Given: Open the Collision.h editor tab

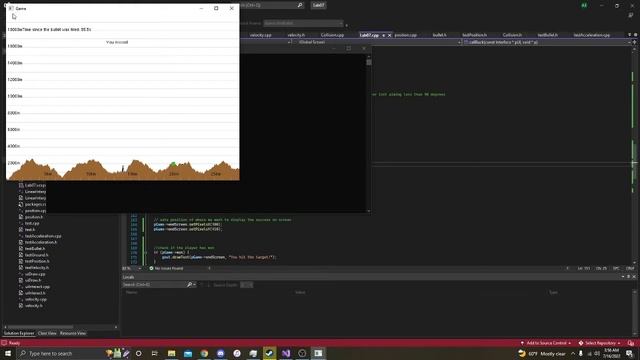Looking at the screenshot, I should pos(512,35).
